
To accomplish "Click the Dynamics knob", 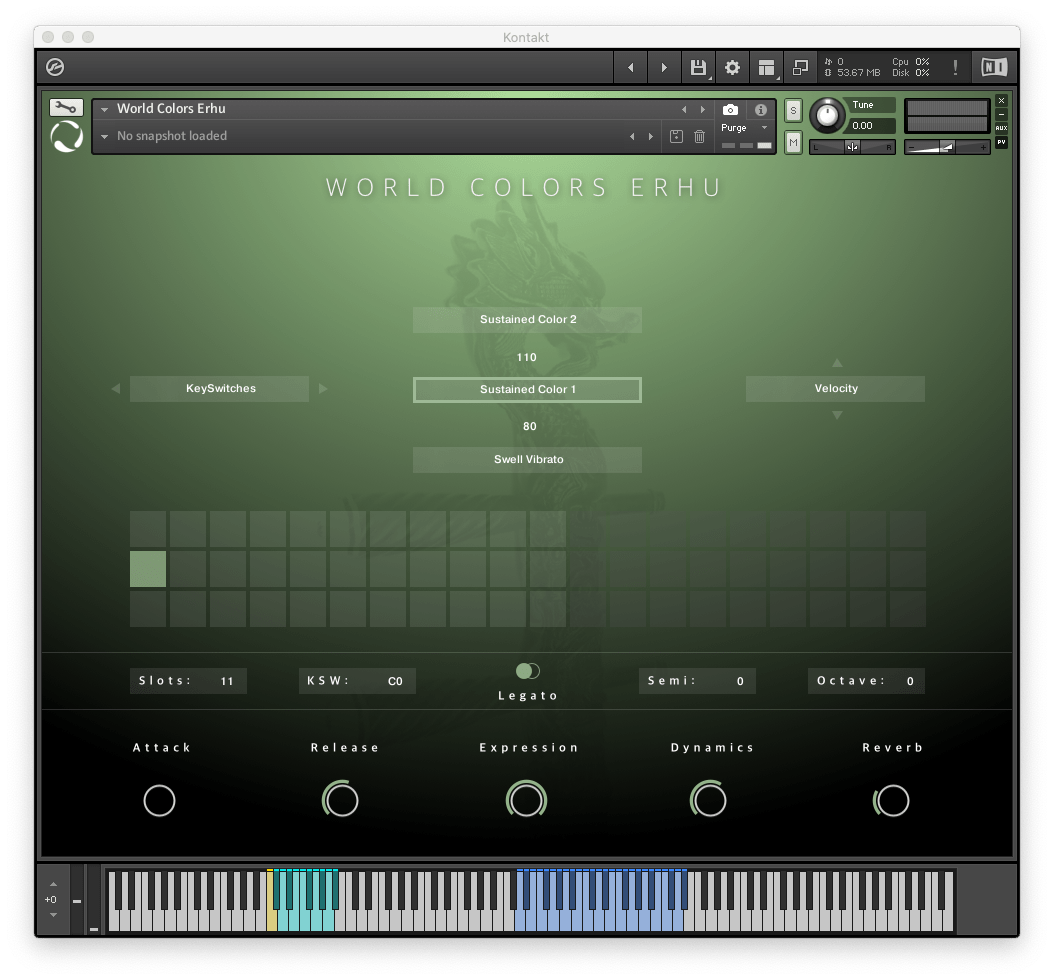I will tap(708, 799).
